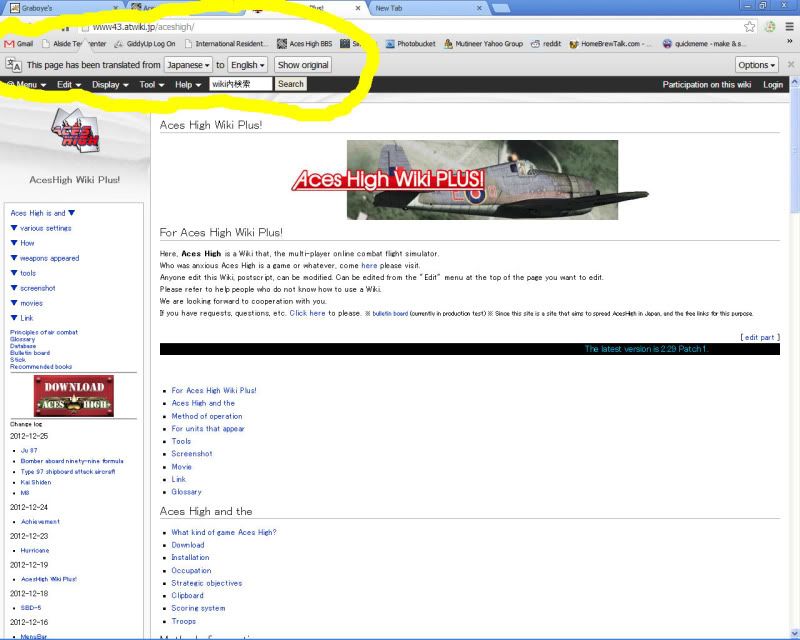The image size is (800, 640).
Task: Open the 'Hurricane' change log entry
Action: click(35, 551)
